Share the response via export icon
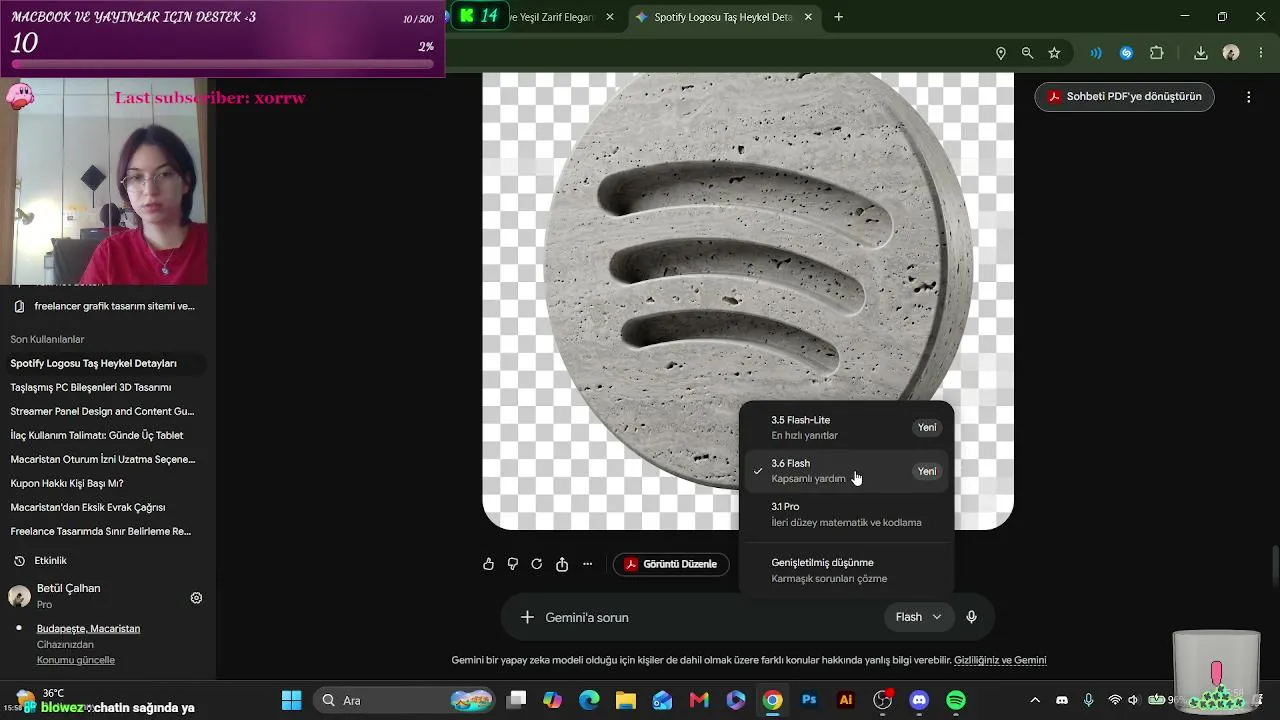Screen dimensions: 1280x720 [x=562, y=564]
